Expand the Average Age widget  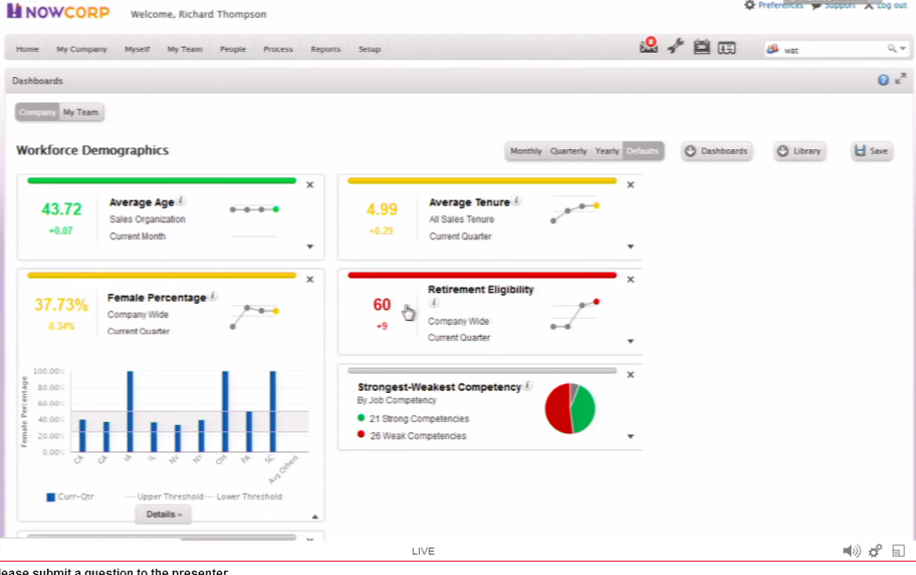(310, 247)
